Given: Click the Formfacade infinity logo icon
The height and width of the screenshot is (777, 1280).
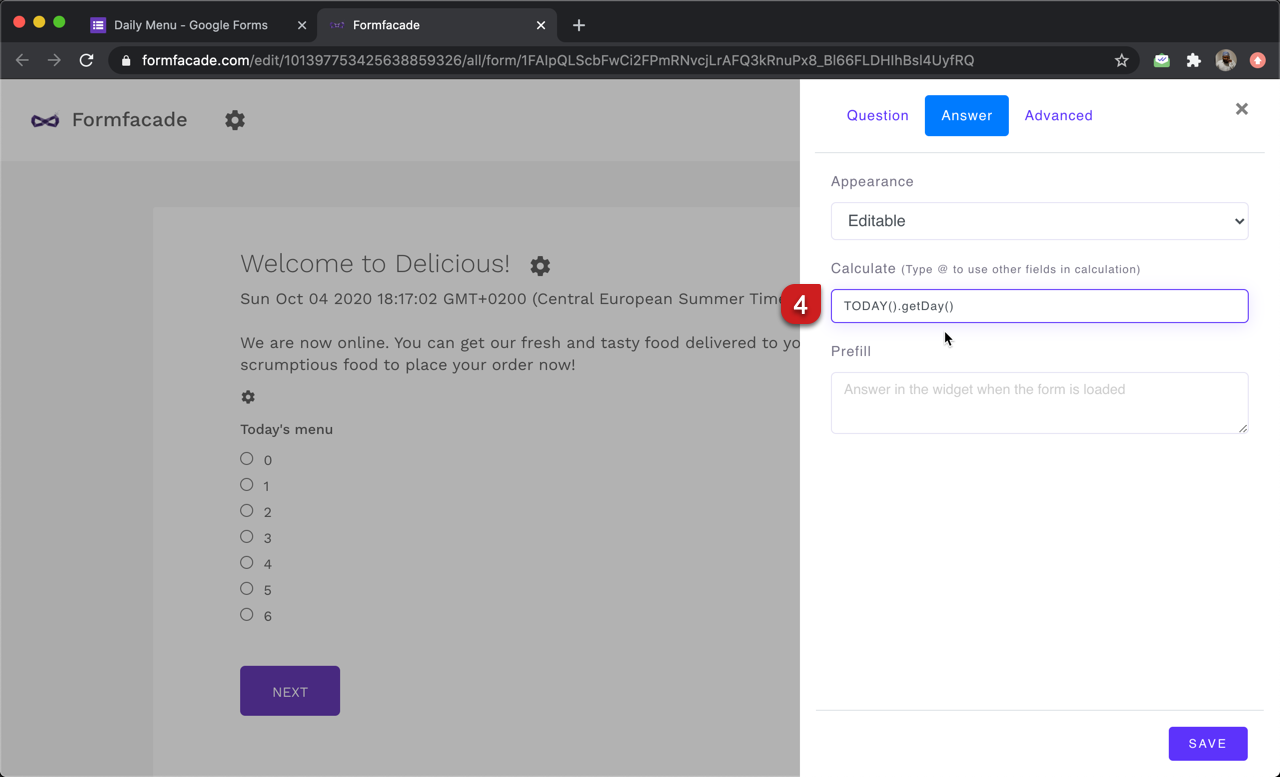Looking at the screenshot, I should point(45,120).
